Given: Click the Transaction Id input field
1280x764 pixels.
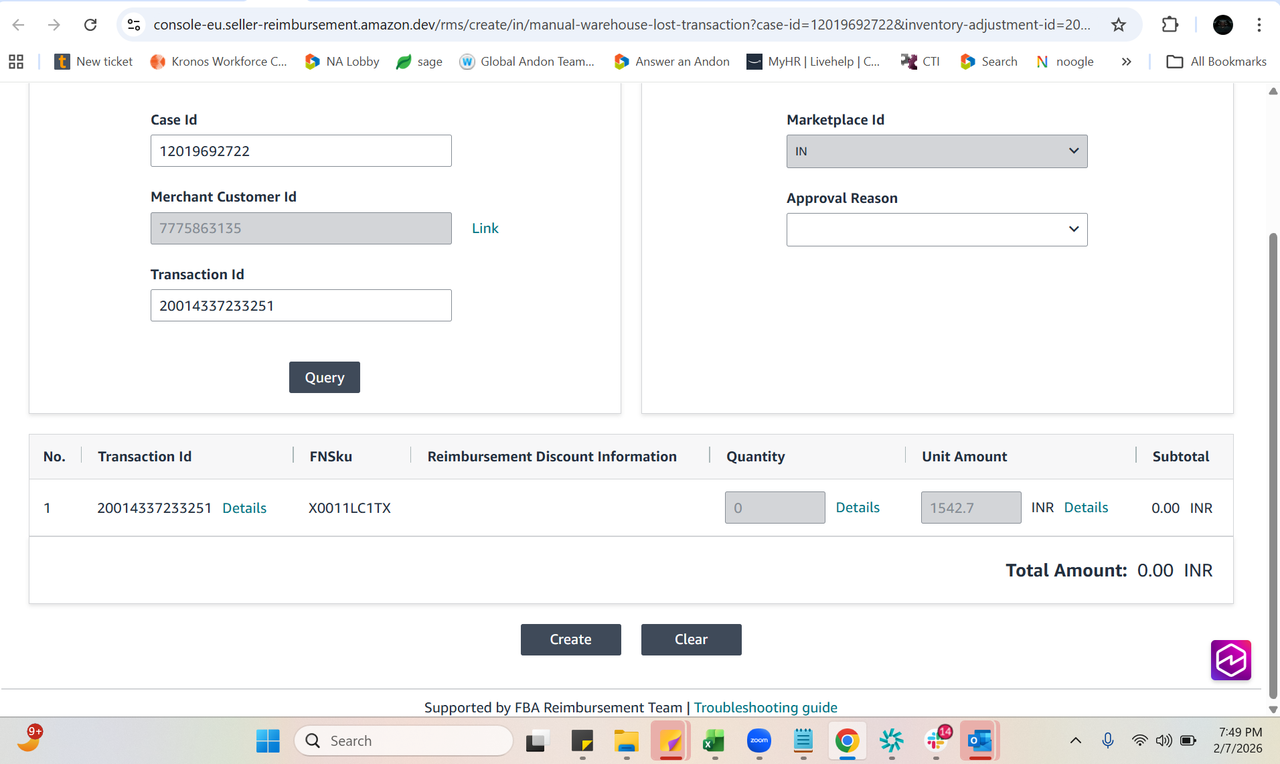Looking at the screenshot, I should (x=301, y=305).
